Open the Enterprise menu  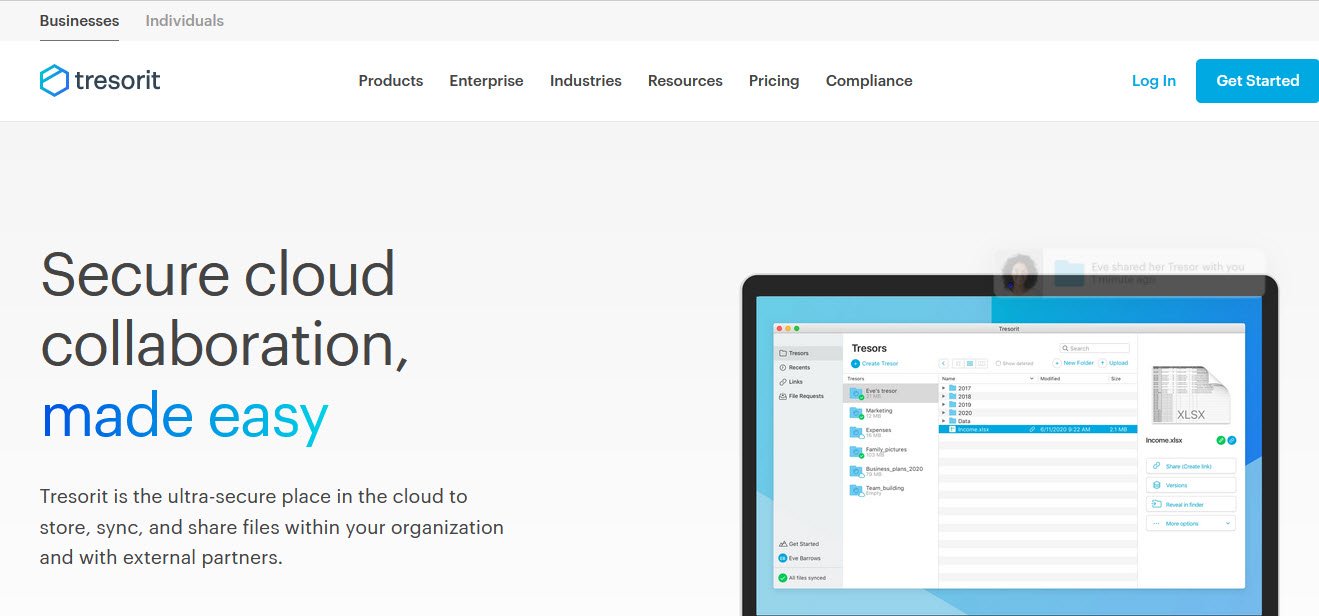(x=486, y=81)
